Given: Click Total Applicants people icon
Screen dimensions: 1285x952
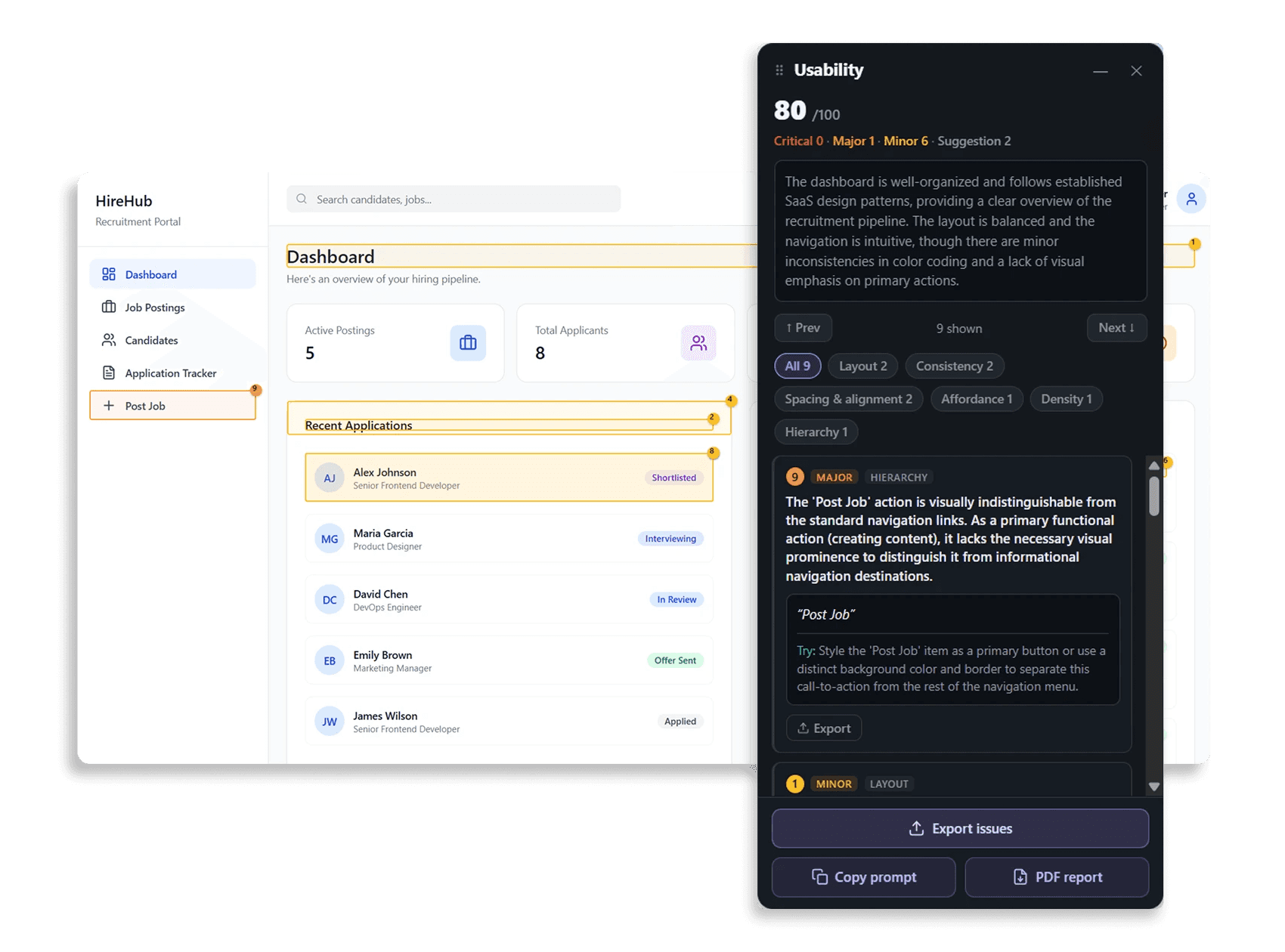Looking at the screenshot, I should [x=698, y=343].
